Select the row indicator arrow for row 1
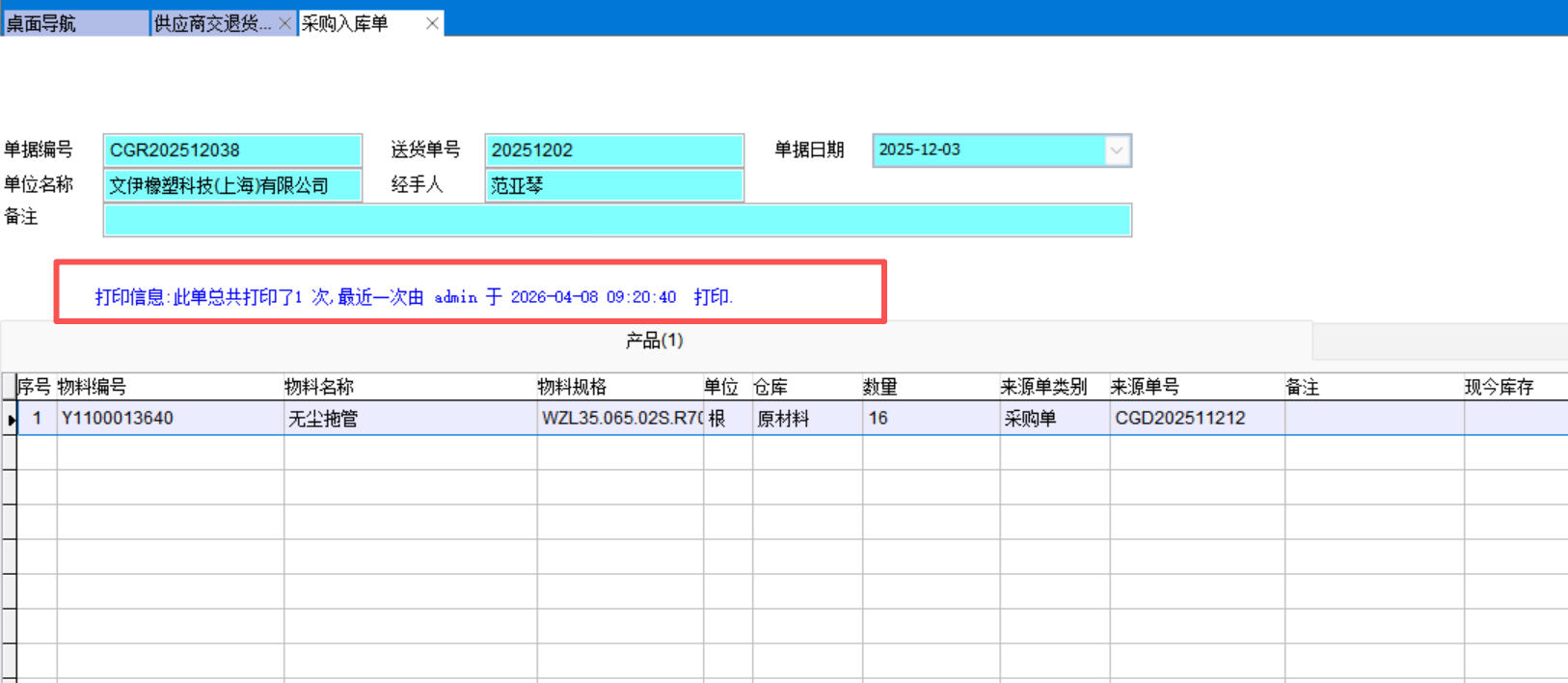Image resolution: width=1568 pixels, height=683 pixels. tap(10, 419)
